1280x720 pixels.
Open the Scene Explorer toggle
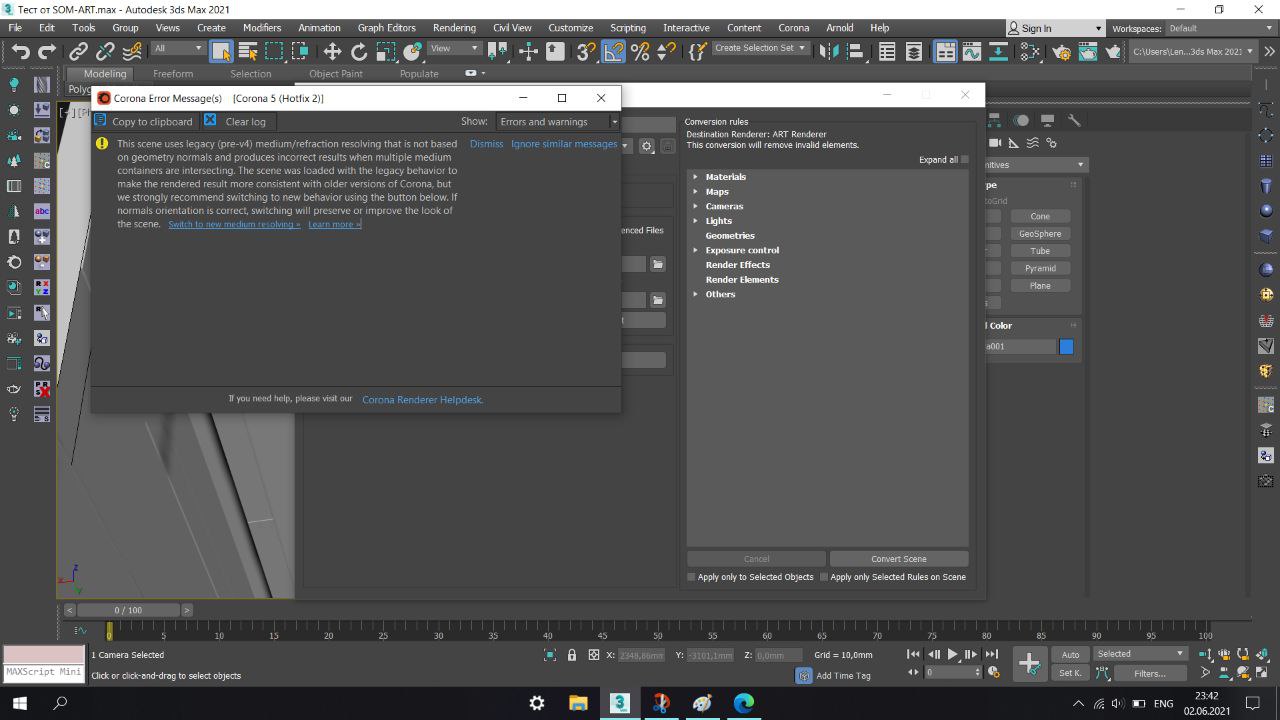(886, 51)
